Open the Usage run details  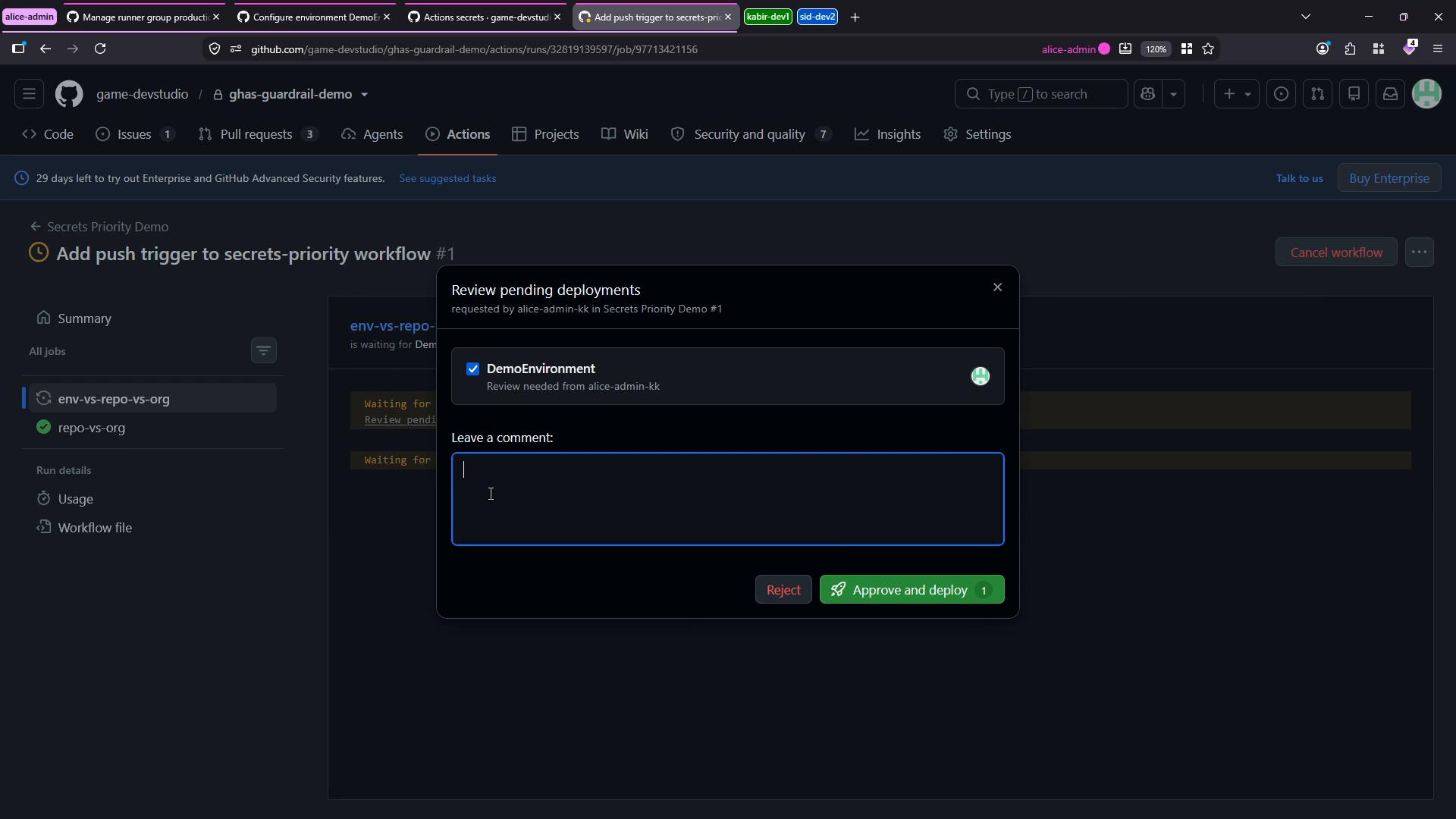[x=152, y=499]
